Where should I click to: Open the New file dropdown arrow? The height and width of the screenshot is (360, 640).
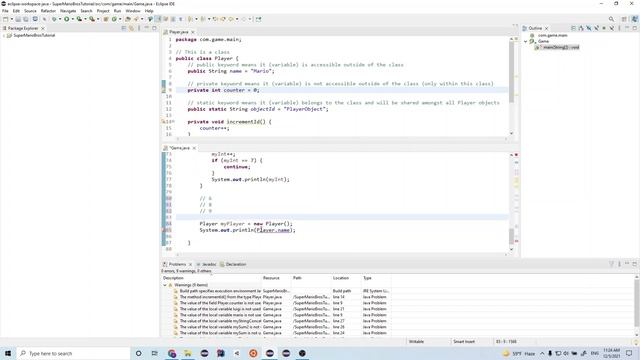[12, 19]
